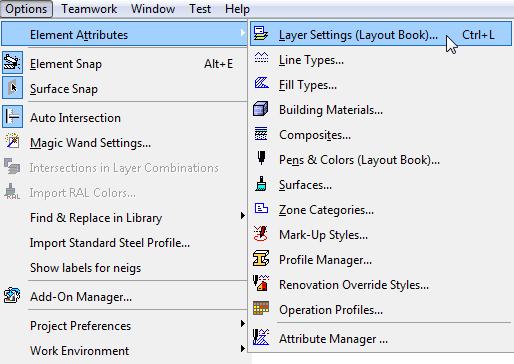This screenshot has height=364, width=514.
Task: Click the Layer Settings icon
Action: tap(261, 34)
